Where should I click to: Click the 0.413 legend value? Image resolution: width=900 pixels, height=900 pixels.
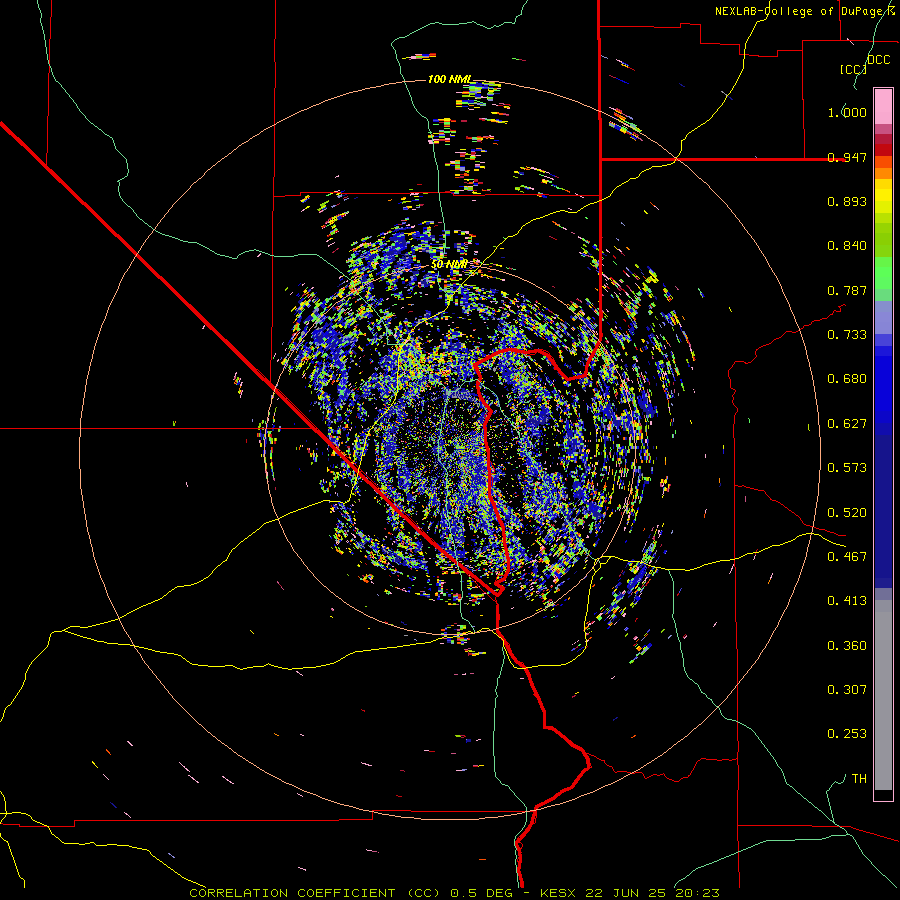coord(847,601)
